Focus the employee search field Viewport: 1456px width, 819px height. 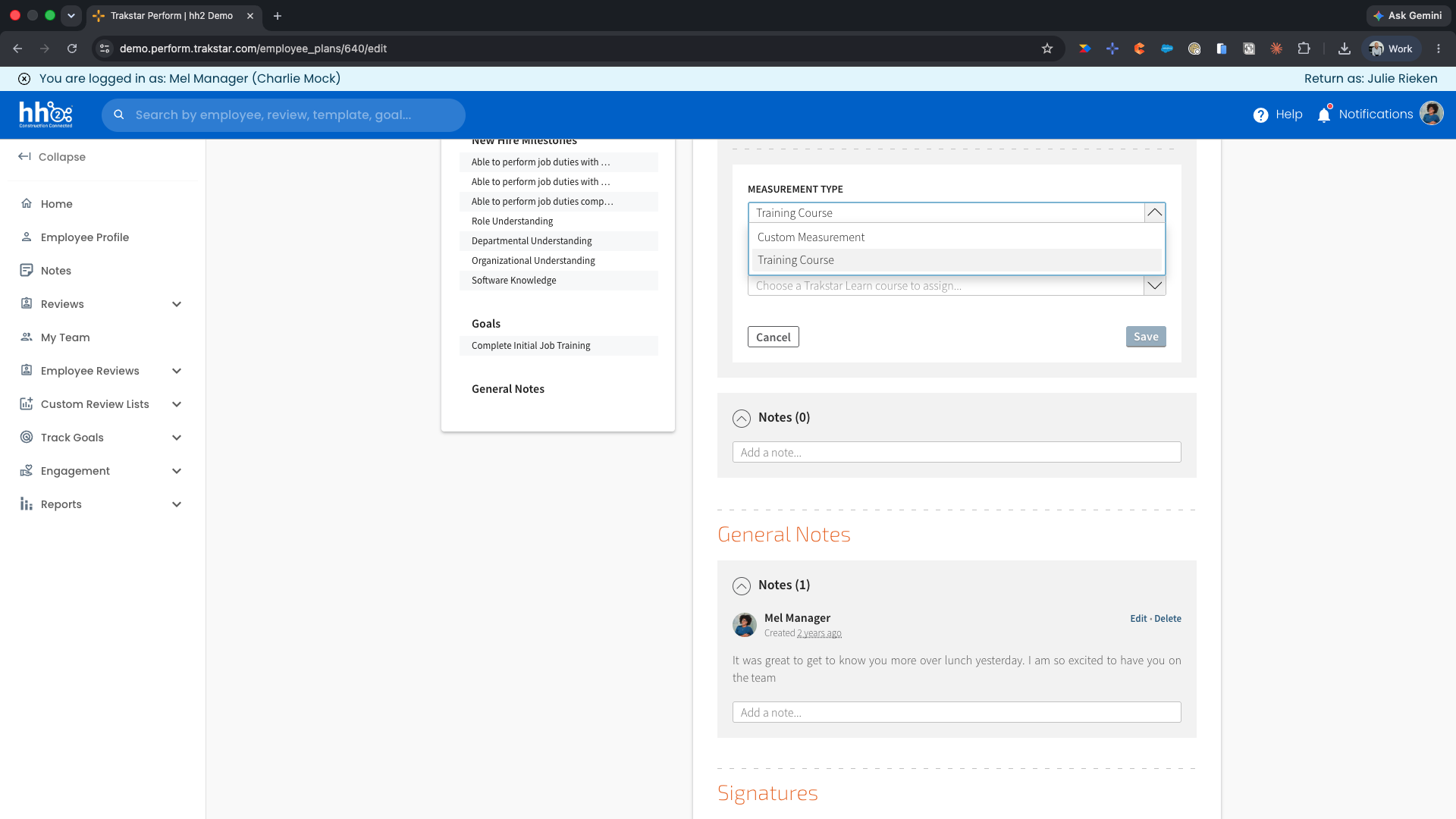(x=284, y=115)
